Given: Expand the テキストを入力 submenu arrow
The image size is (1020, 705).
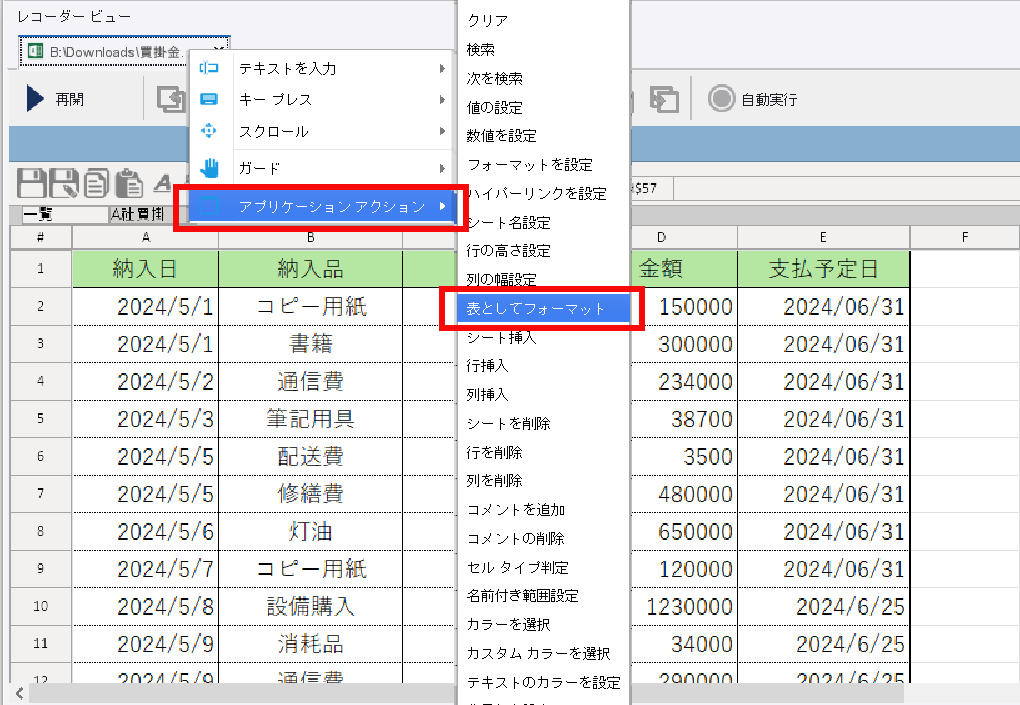Looking at the screenshot, I should tap(442, 68).
